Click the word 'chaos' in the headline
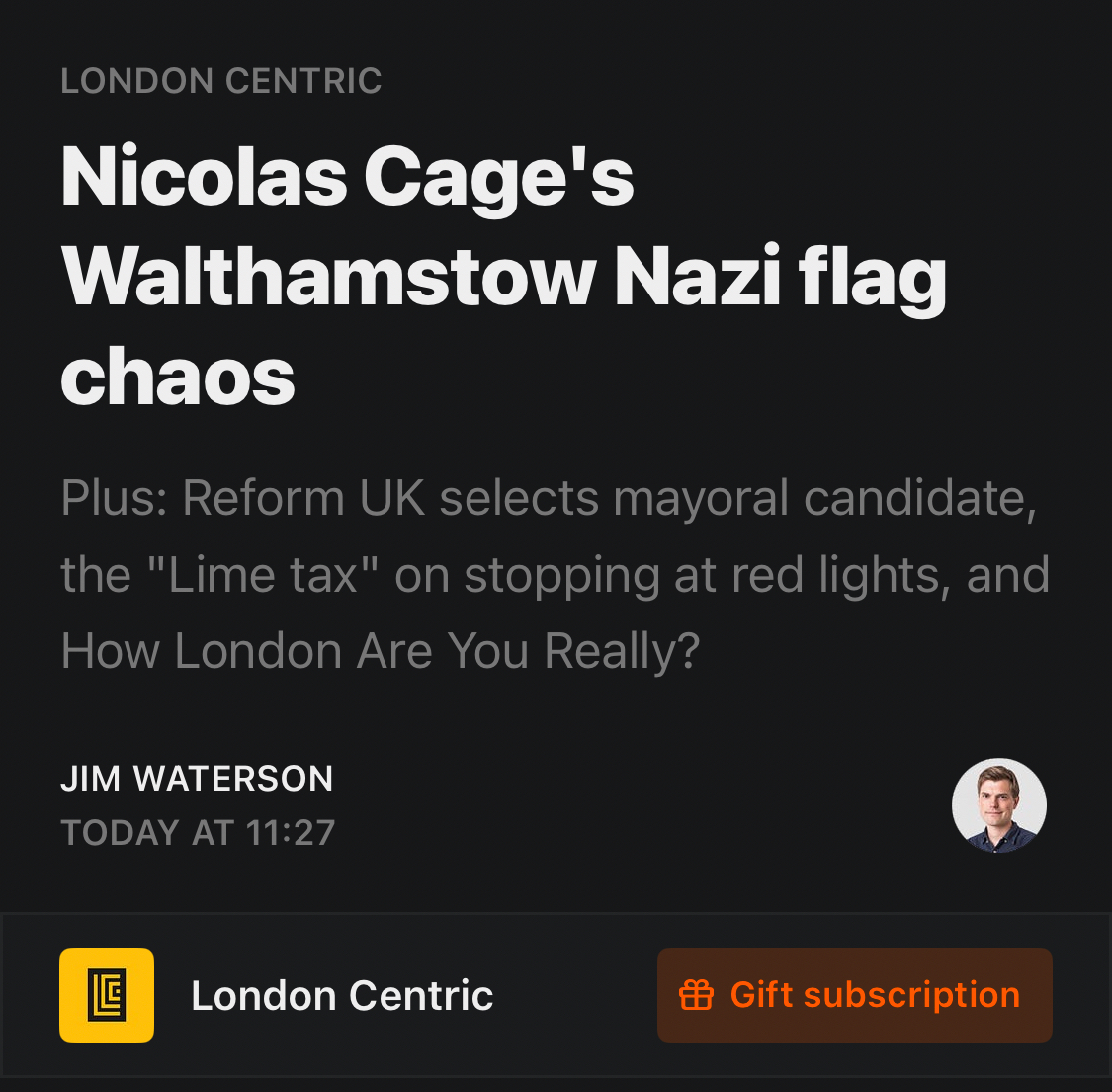 [x=178, y=378]
